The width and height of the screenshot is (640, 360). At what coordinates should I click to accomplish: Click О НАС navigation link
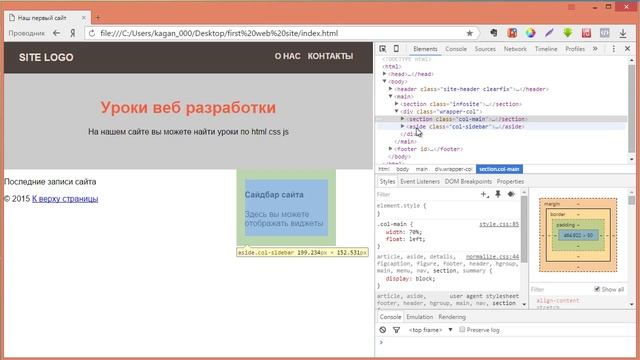click(x=287, y=56)
